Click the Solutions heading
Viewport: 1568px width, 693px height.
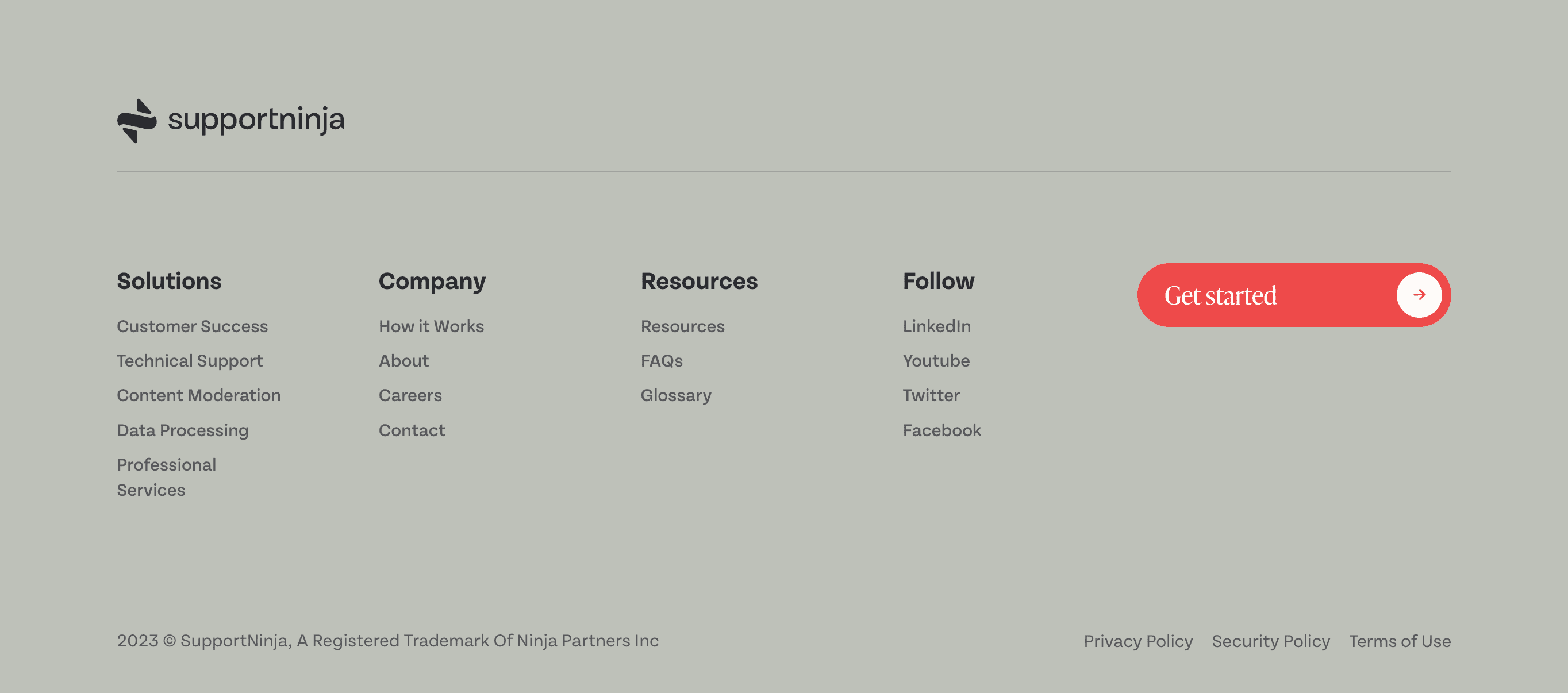pyautogui.click(x=168, y=281)
